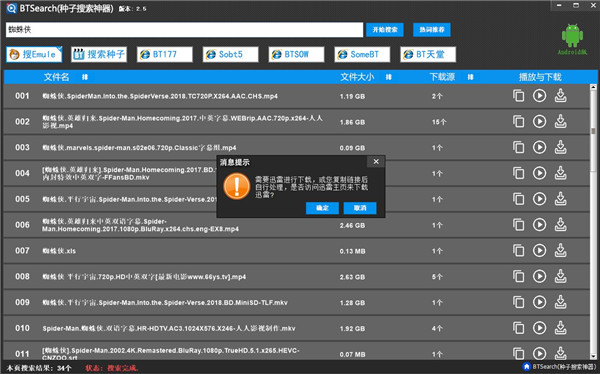Select 2.46 GB size cell
Screen dimensions: 600x374
[352, 225]
